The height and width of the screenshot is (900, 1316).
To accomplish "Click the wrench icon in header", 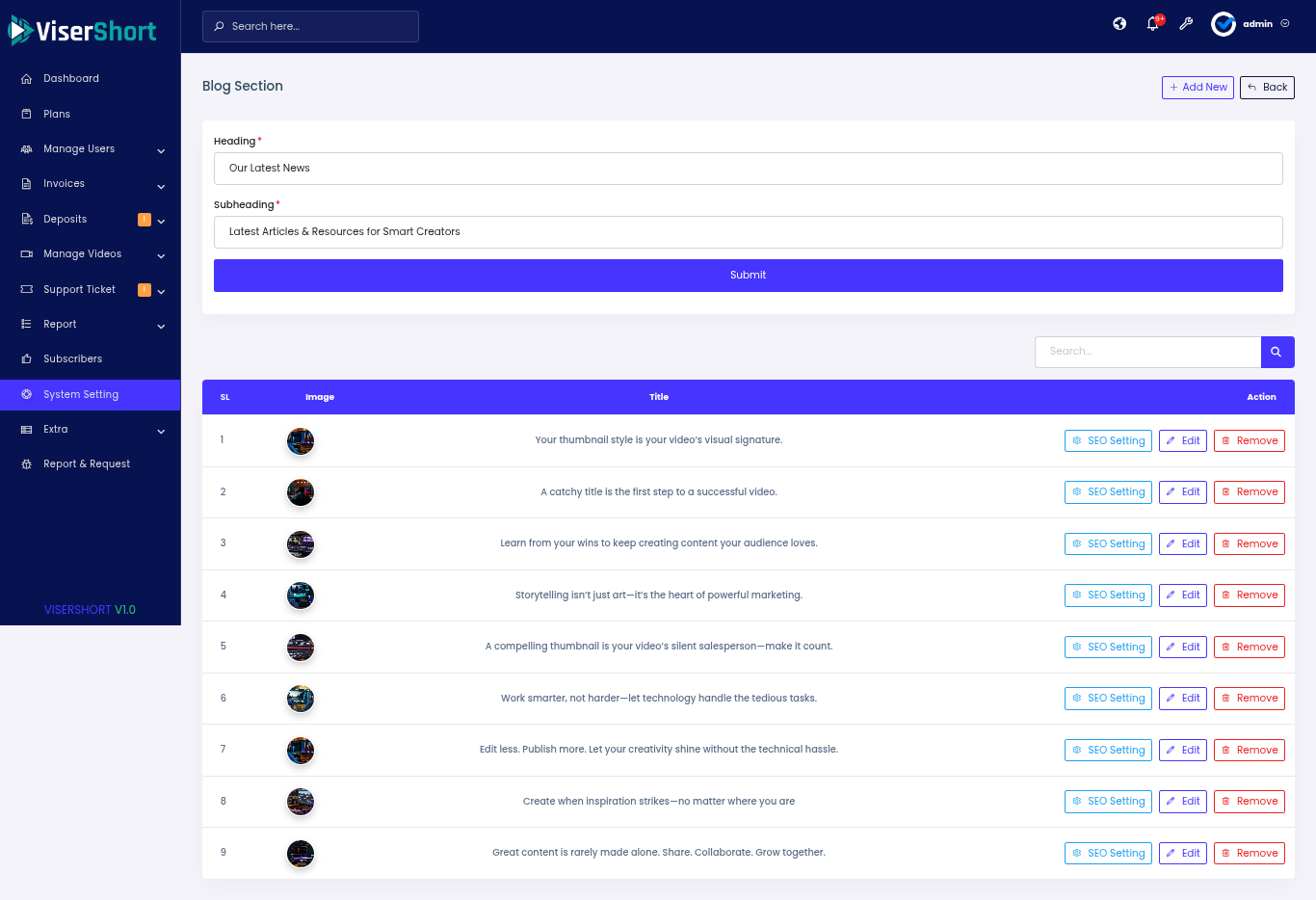I will [x=1186, y=24].
